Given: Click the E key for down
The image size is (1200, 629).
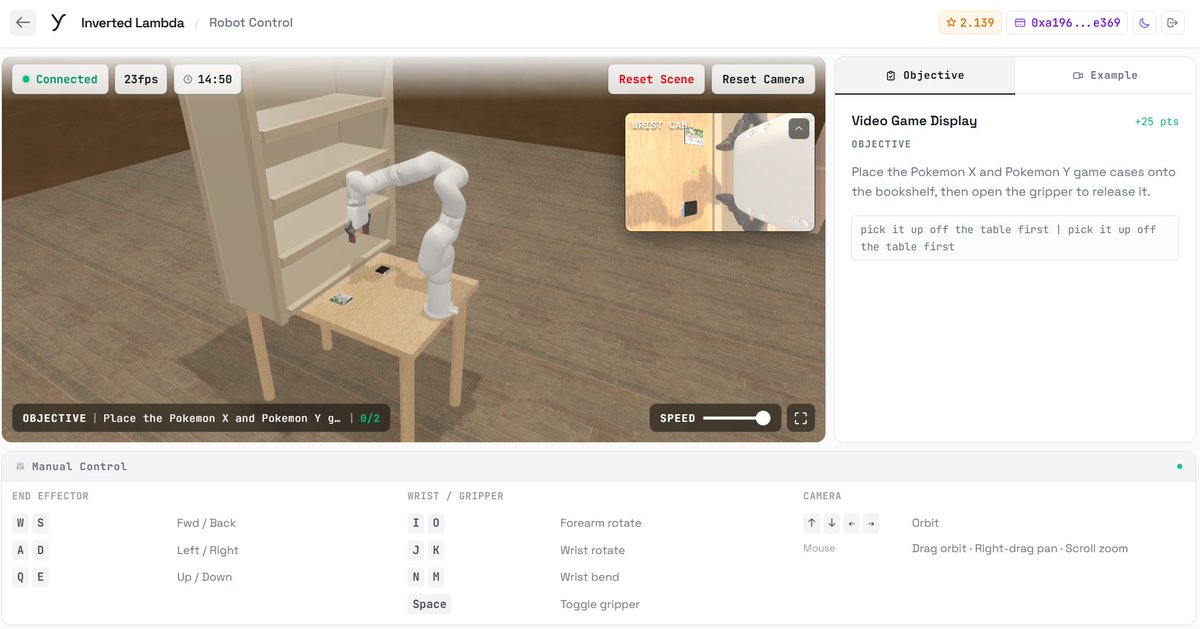Looking at the screenshot, I should point(40,577).
